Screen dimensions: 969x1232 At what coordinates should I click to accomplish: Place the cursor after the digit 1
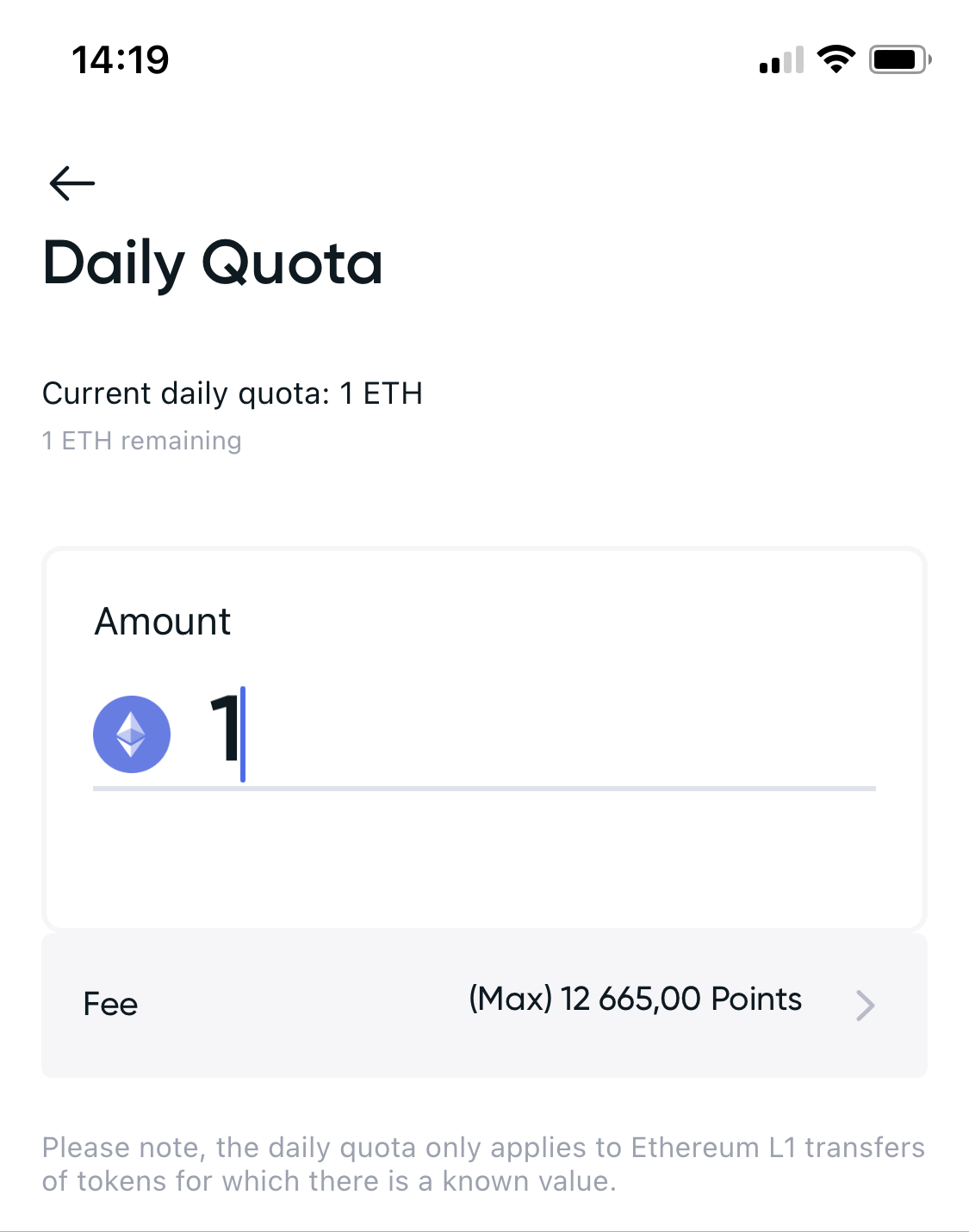point(242,734)
